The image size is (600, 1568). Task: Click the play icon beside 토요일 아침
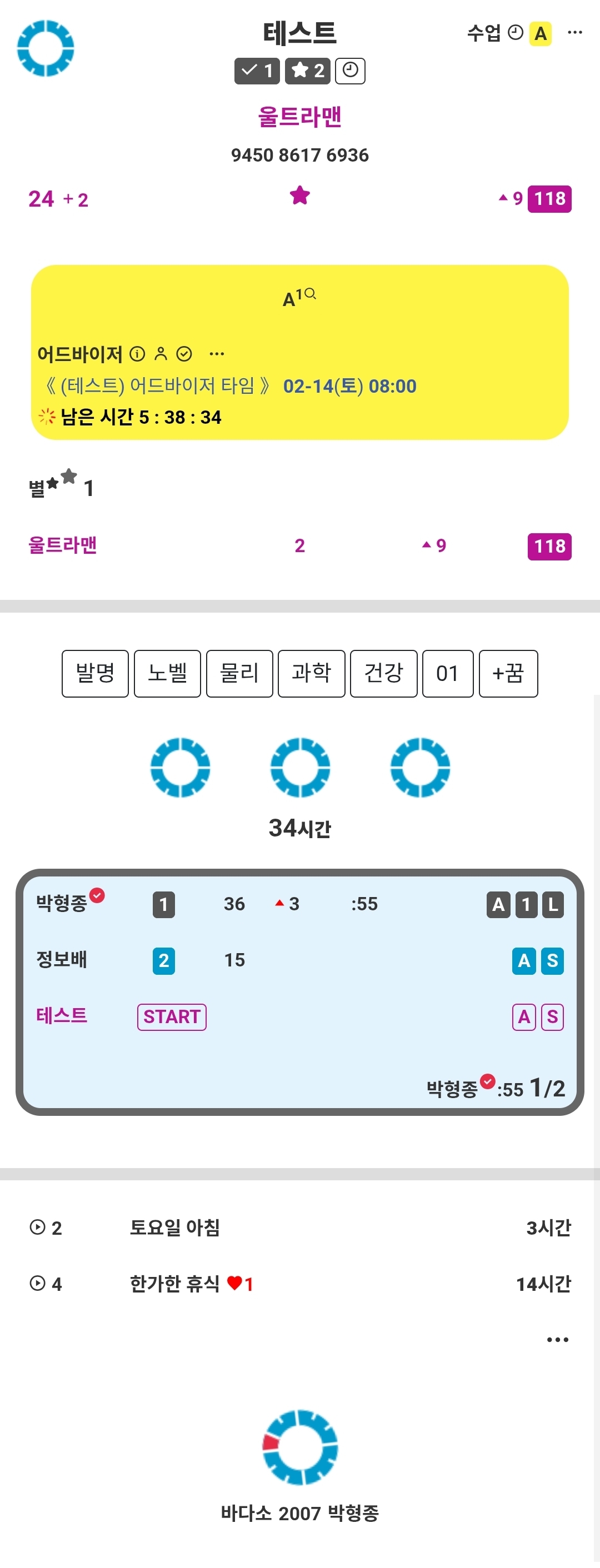tap(37, 1226)
